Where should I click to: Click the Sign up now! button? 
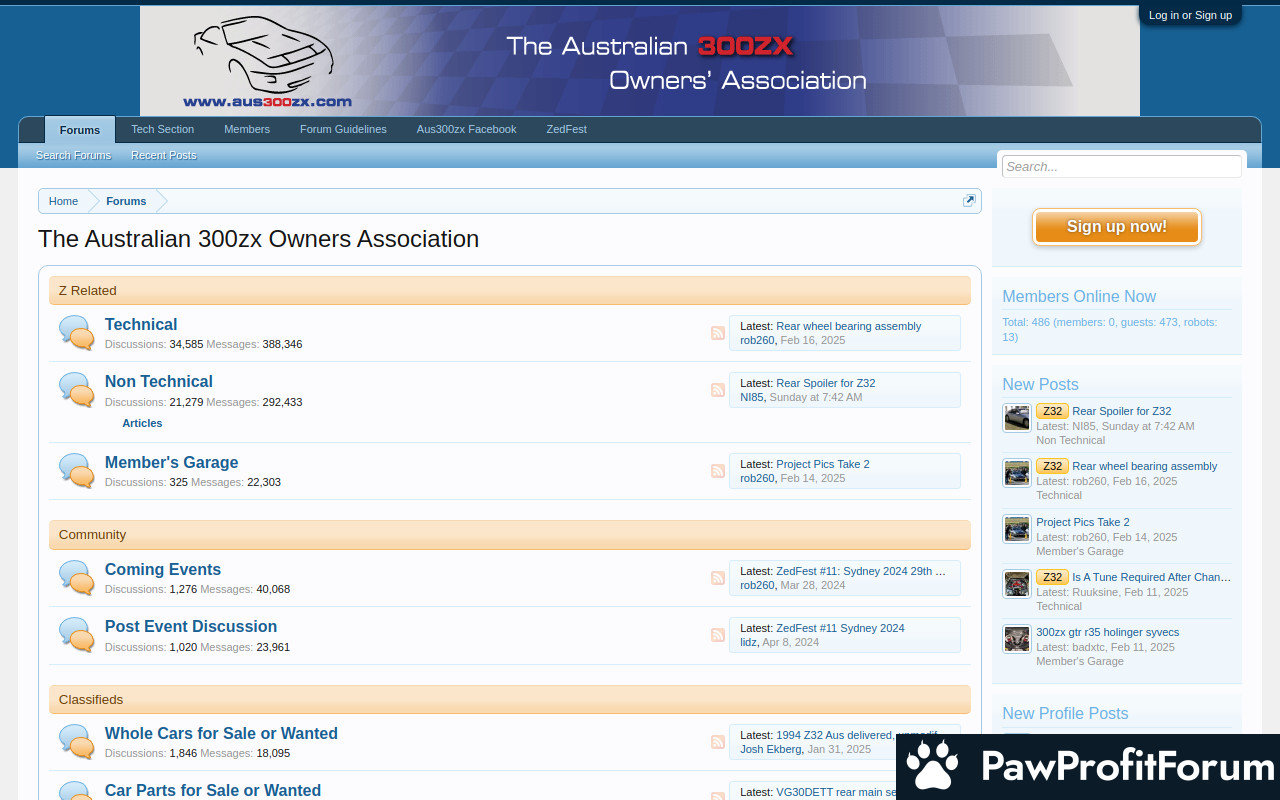click(1117, 227)
